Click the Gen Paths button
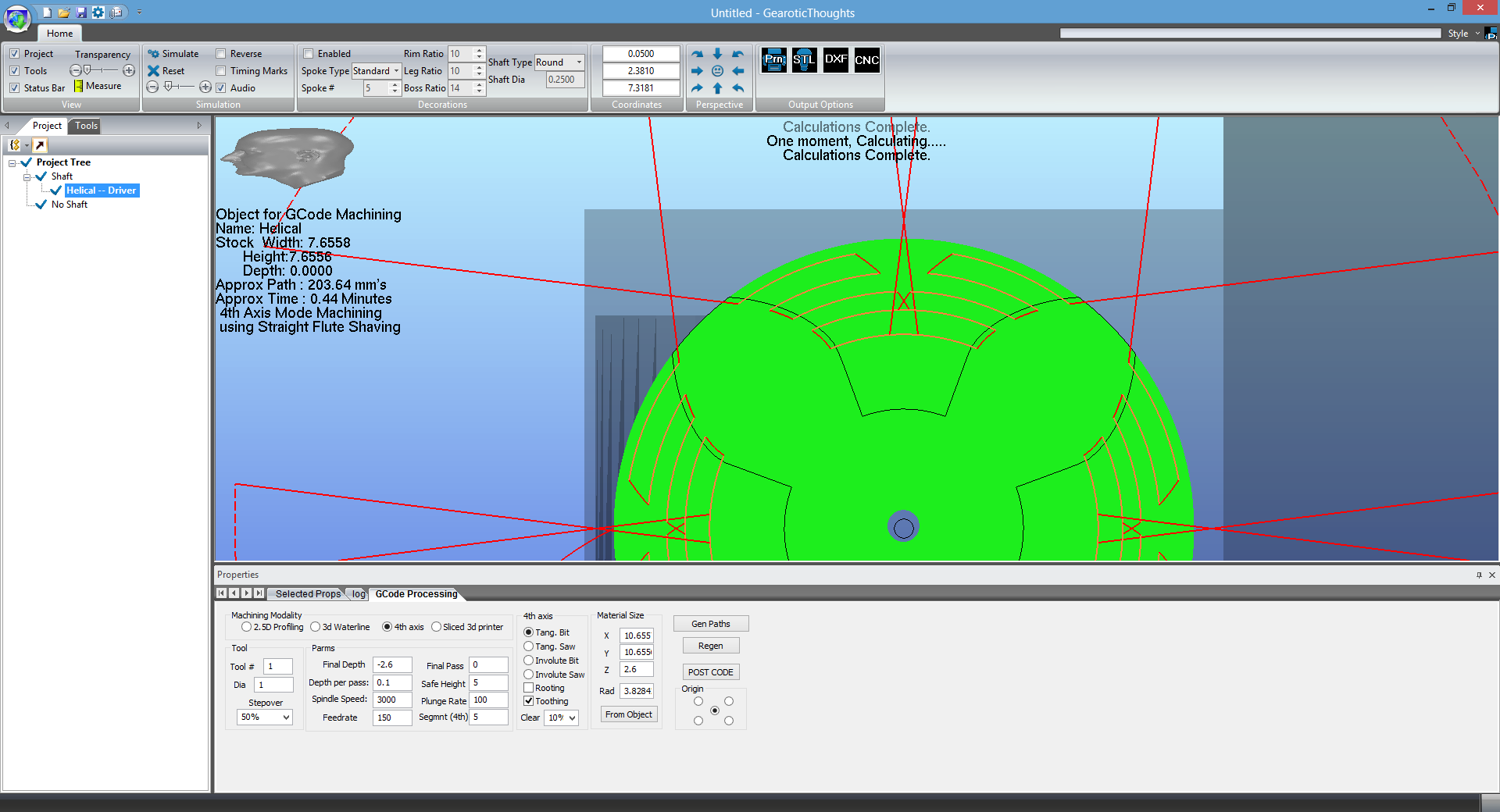The width and height of the screenshot is (1500, 812). pyautogui.click(x=710, y=624)
